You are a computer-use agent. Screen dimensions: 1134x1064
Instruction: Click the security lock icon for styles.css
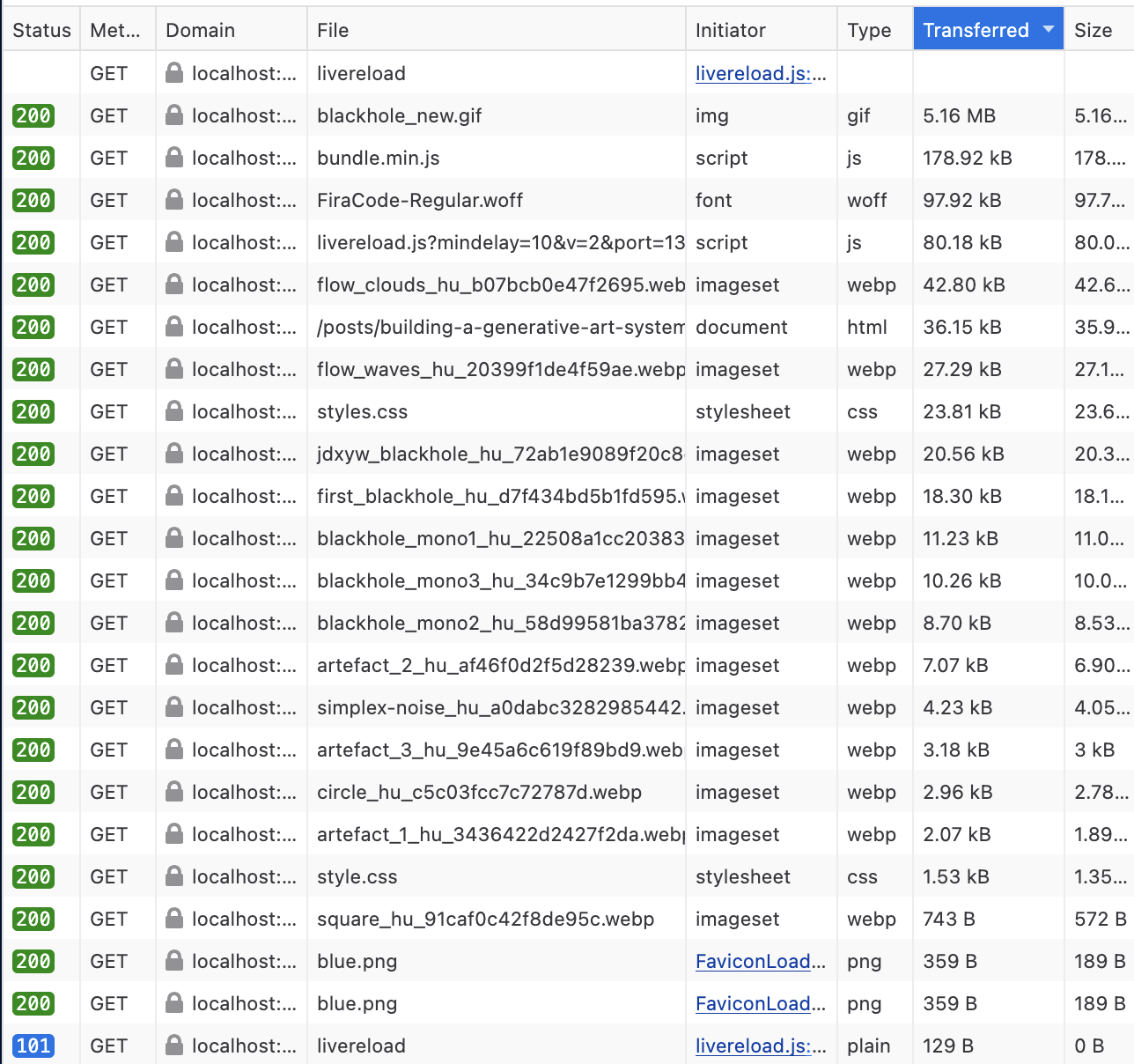pos(174,411)
